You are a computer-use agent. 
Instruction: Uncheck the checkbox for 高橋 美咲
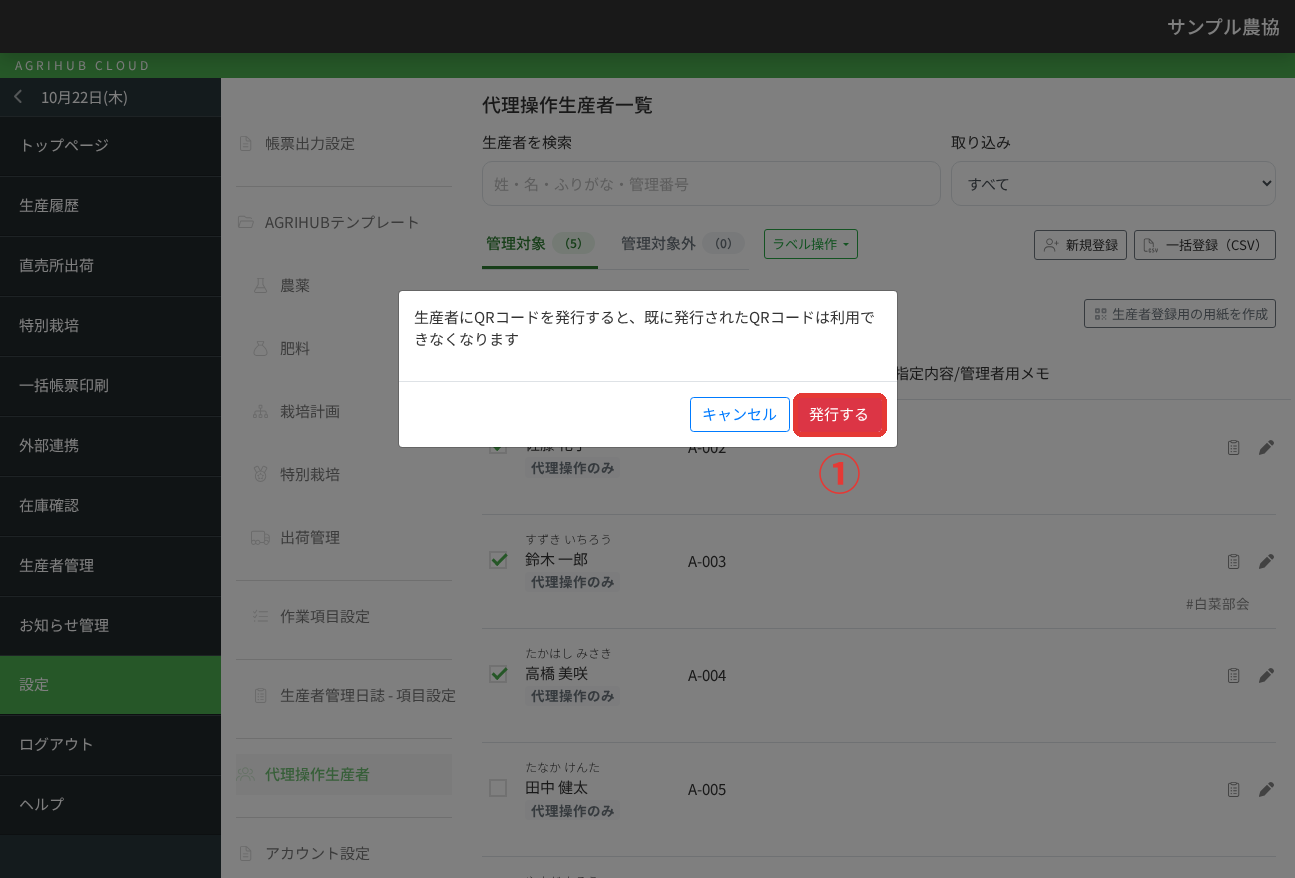point(498,674)
